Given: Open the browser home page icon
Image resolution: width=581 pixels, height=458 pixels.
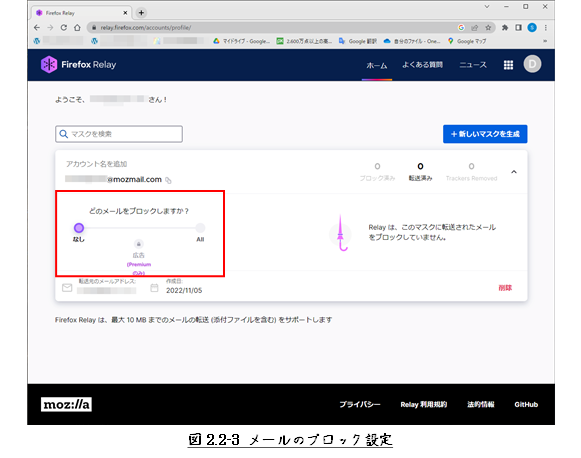Looking at the screenshot, I should click(77, 28).
